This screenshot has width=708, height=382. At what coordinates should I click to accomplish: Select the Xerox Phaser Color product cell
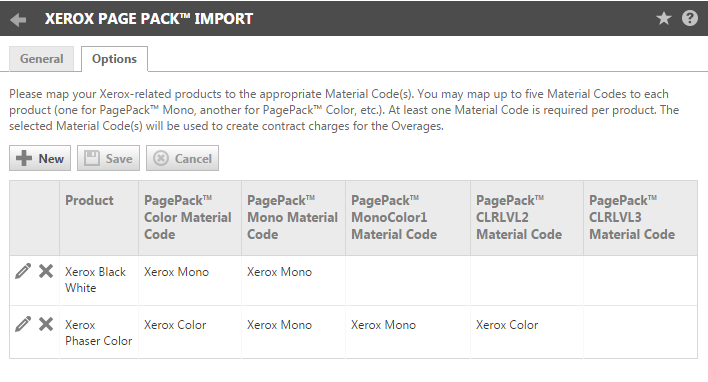click(99, 332)
